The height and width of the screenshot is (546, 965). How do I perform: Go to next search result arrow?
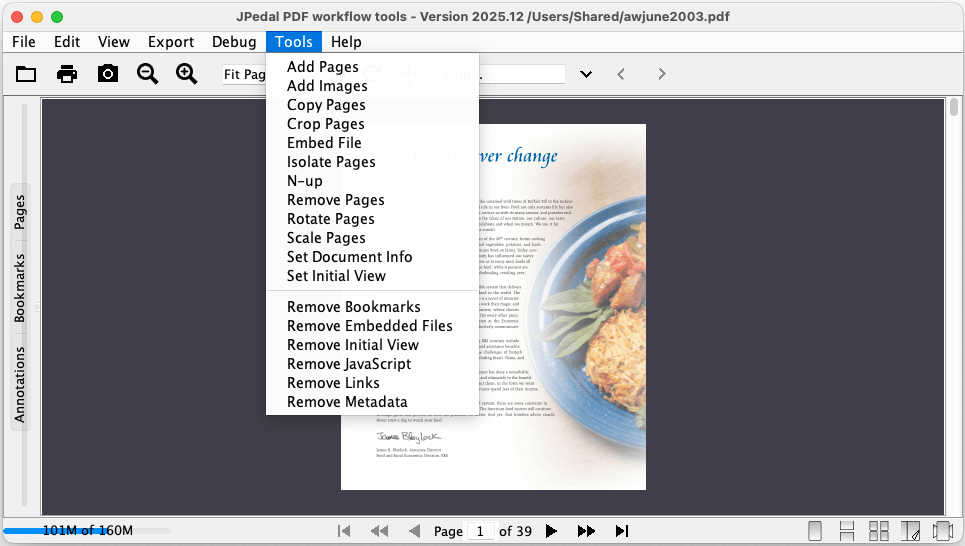(x=662, y=74)
